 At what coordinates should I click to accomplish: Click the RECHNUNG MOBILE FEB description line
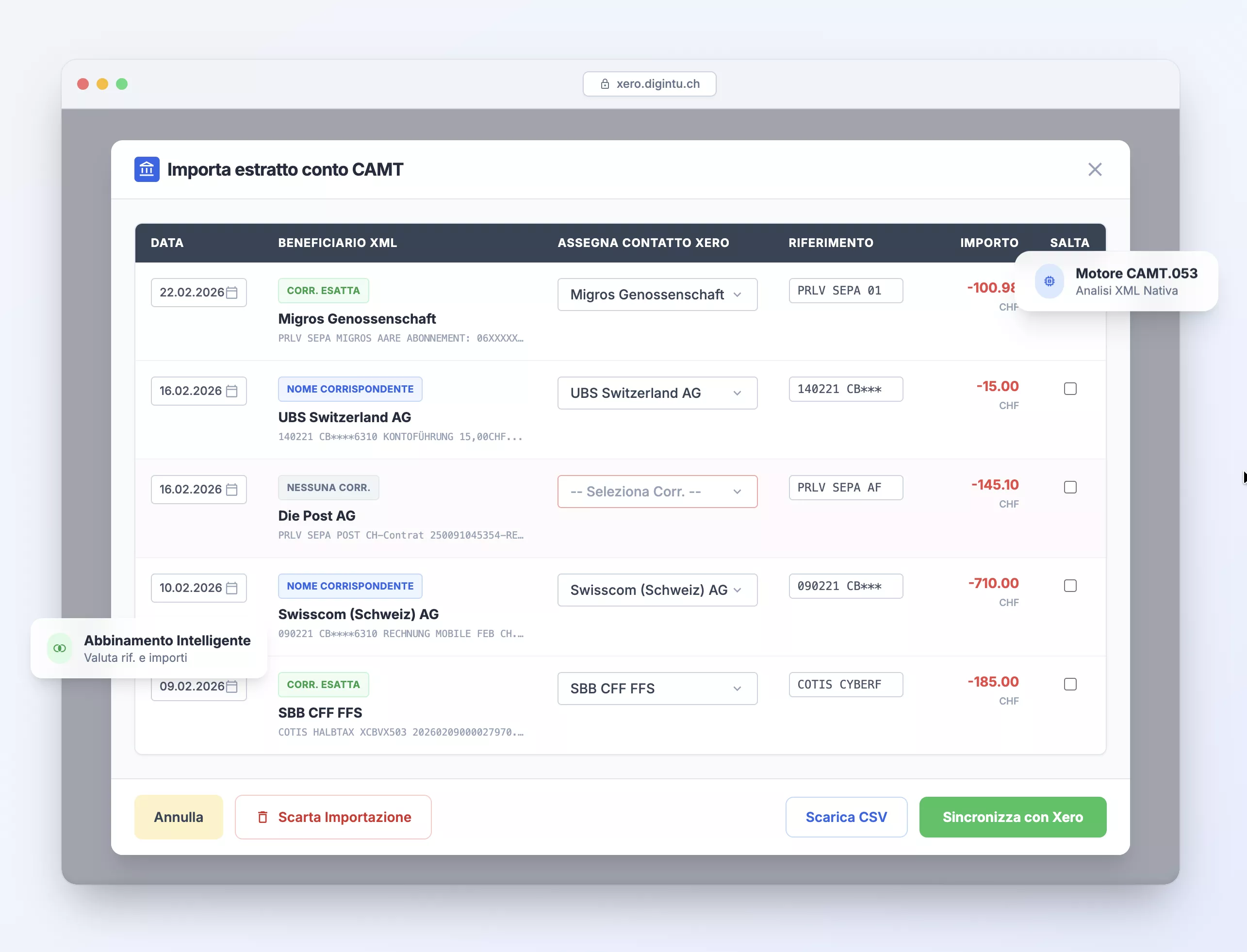coord(401,634)
